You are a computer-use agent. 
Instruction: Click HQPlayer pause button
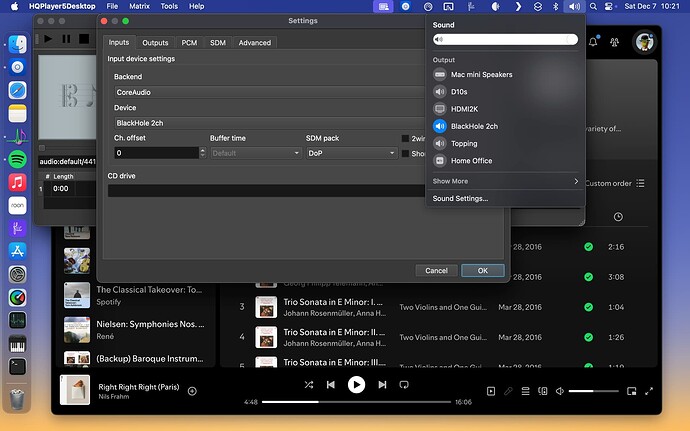click(x=66, y=39)
